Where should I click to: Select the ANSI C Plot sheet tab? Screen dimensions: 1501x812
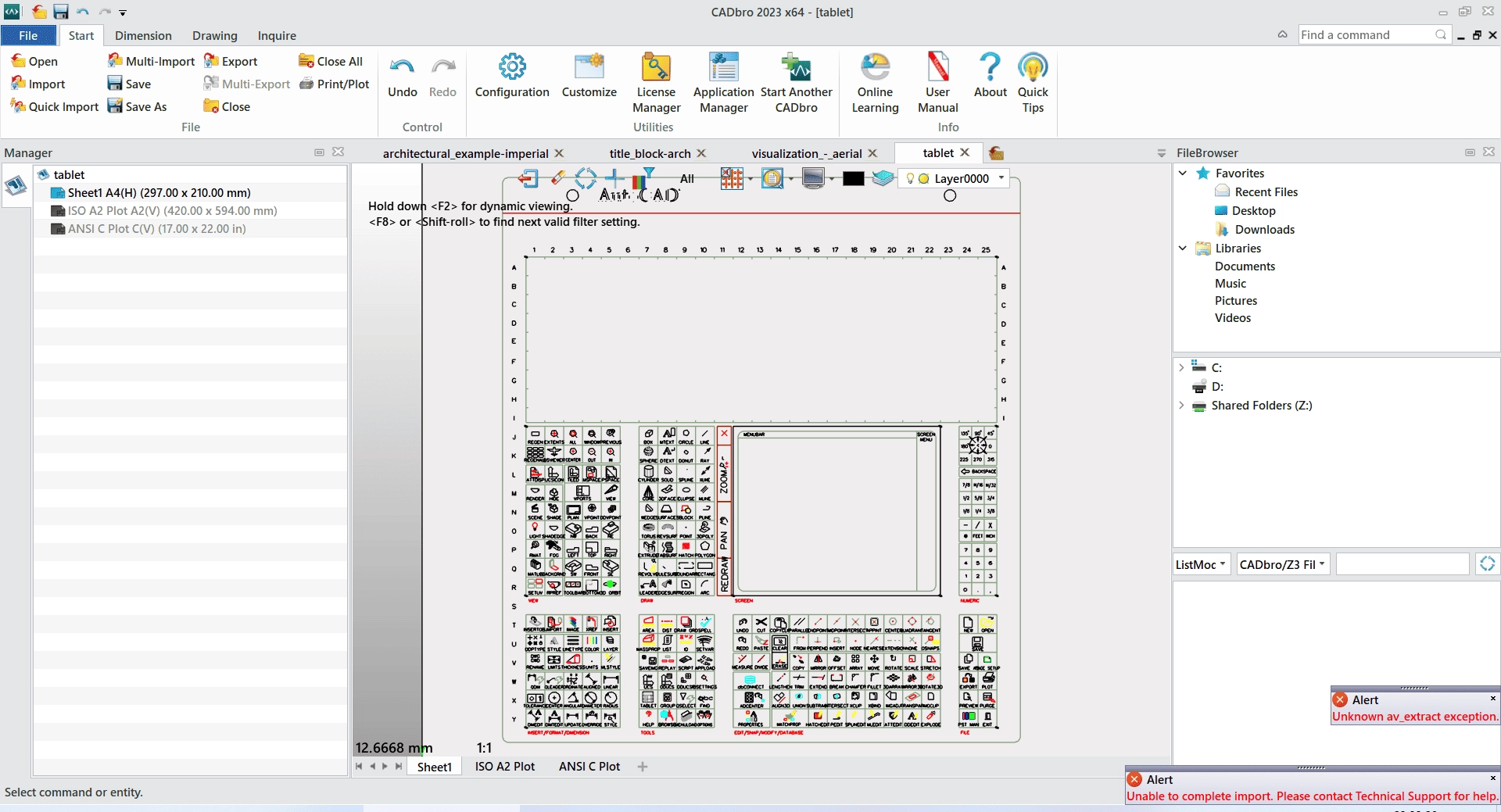tap(589, 766)
